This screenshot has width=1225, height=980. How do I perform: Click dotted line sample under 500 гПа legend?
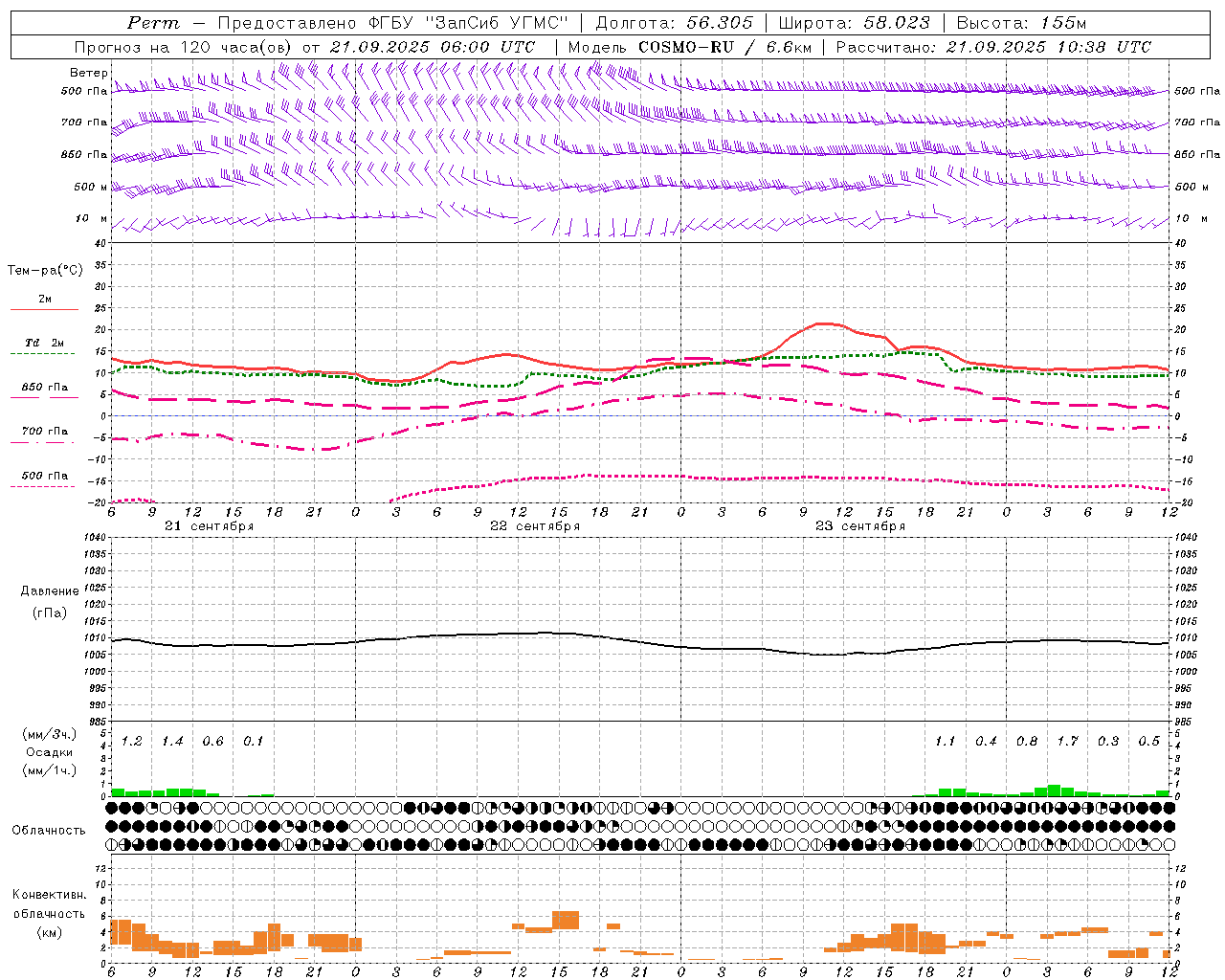click(x=44, y=486)
